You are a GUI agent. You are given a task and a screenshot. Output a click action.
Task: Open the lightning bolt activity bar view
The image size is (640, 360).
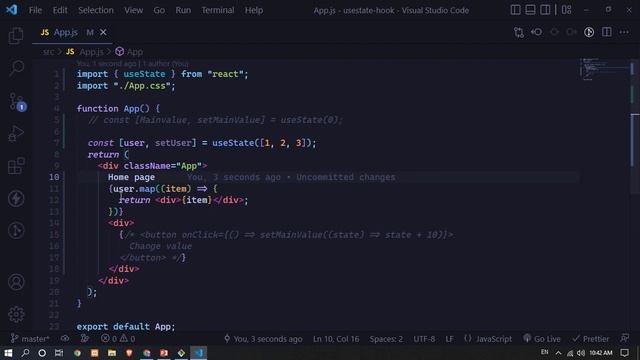tap(16, 199)
